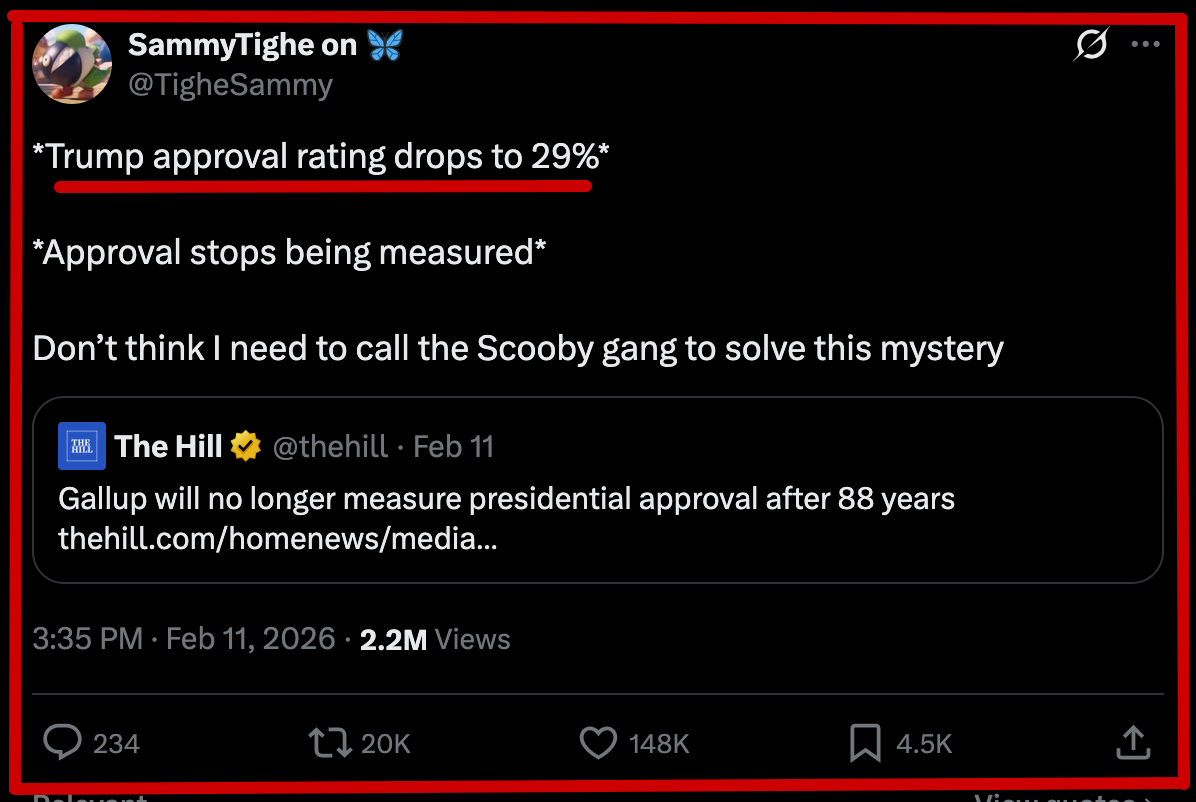Click the reply speech bubble icon

tap(64, 742)
